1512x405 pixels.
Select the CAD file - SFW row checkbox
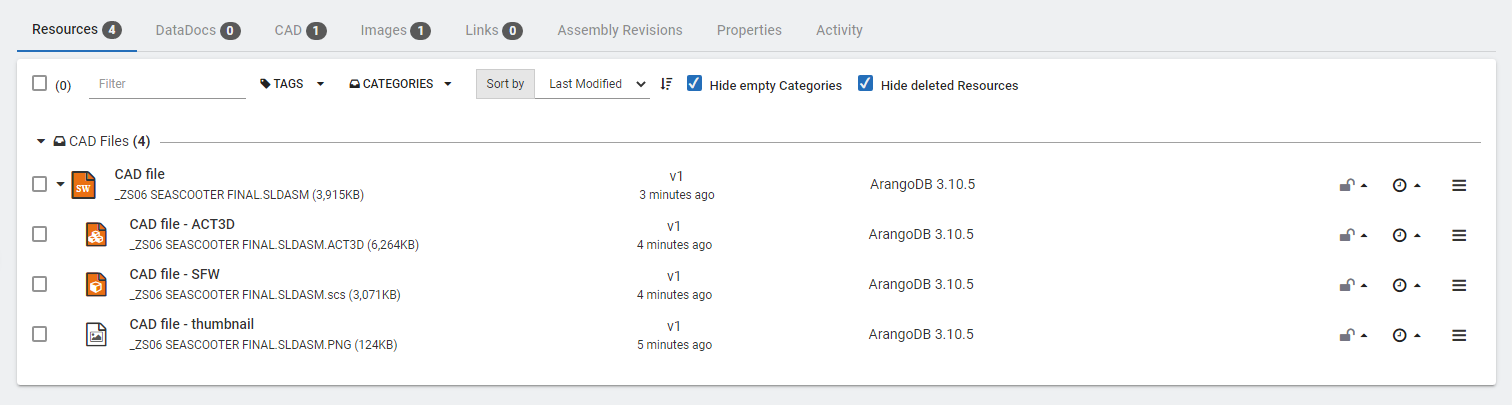pos(40,285)
